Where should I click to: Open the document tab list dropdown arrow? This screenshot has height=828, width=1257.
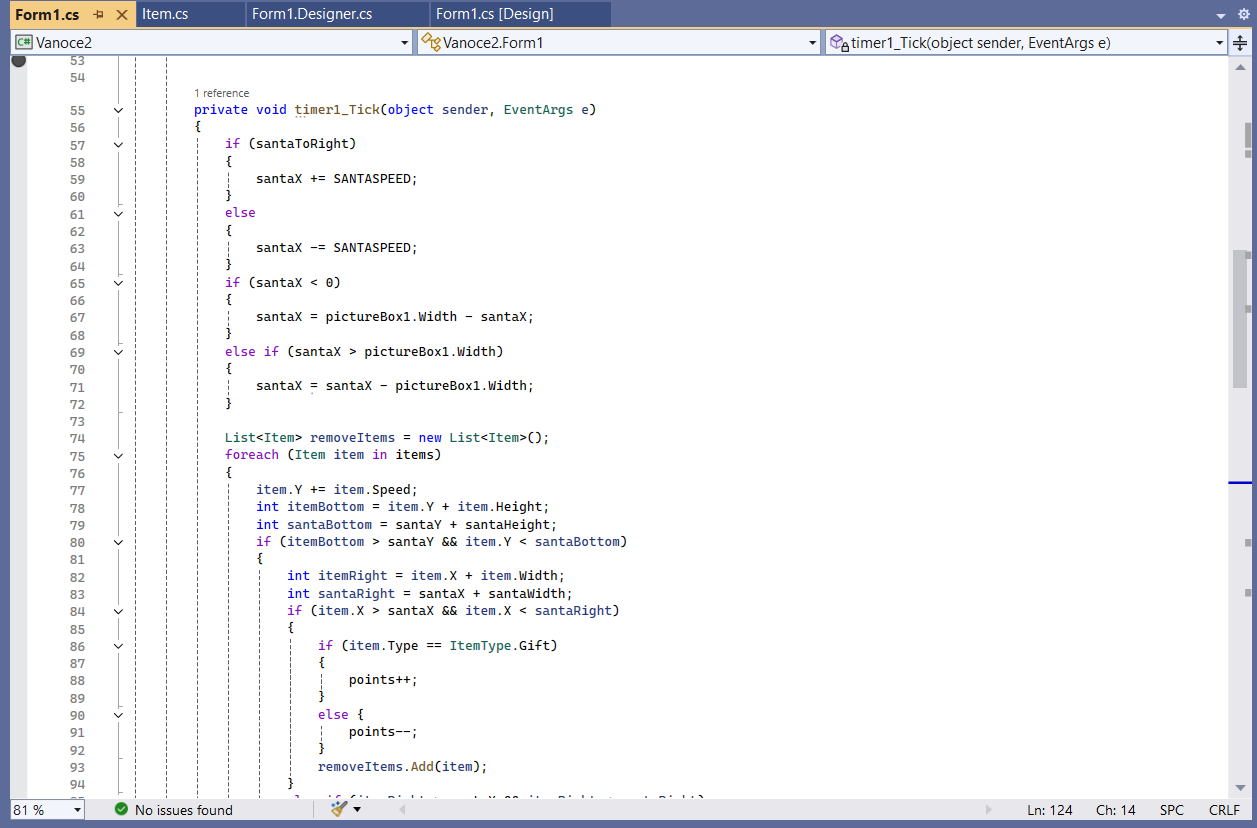(x=1220, y=16)
